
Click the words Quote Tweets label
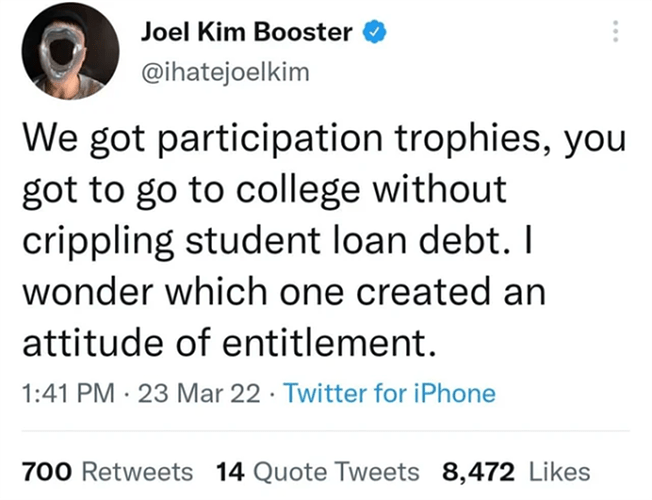[336, 473]
